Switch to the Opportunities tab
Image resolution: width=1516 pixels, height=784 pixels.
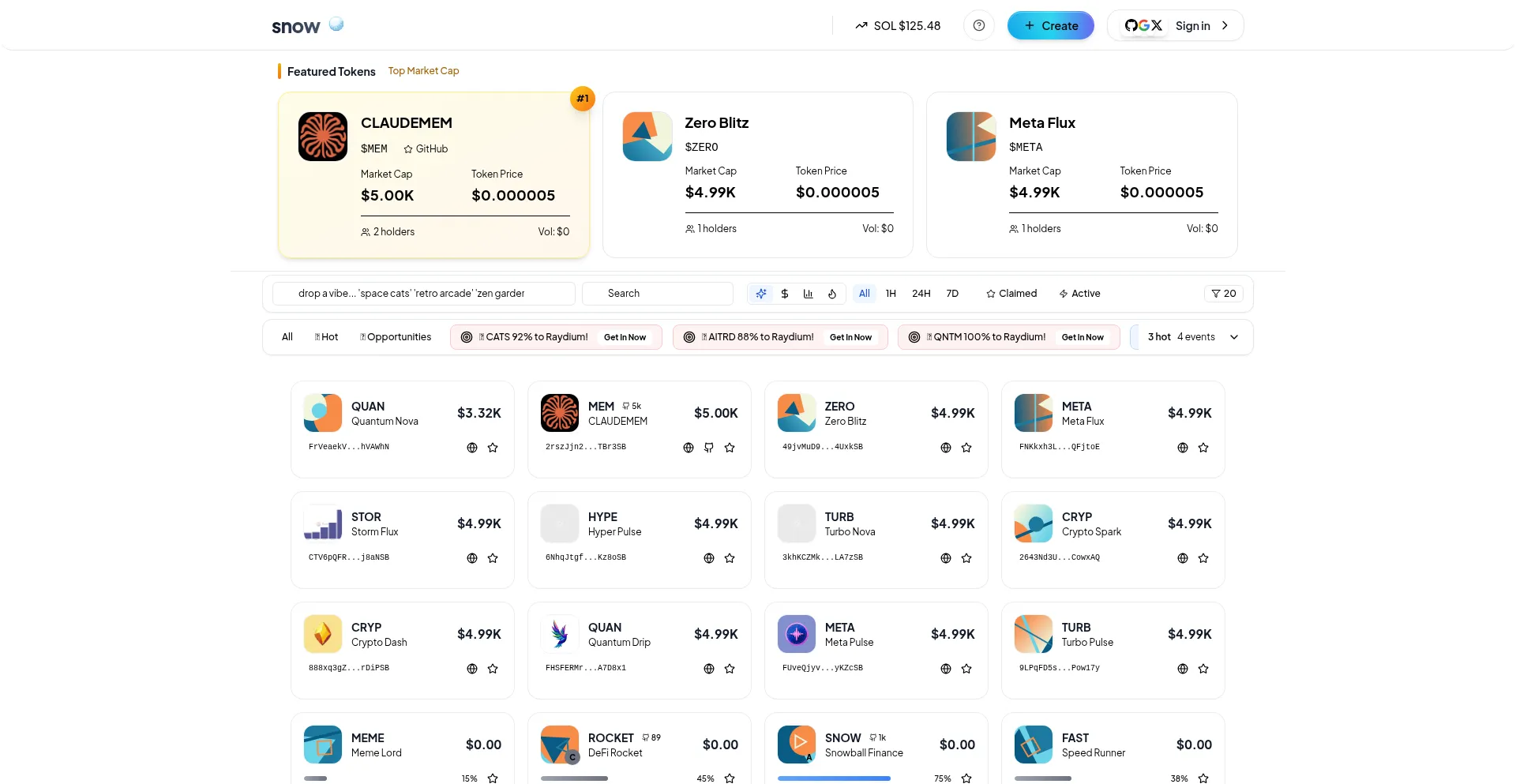[396, 337]
